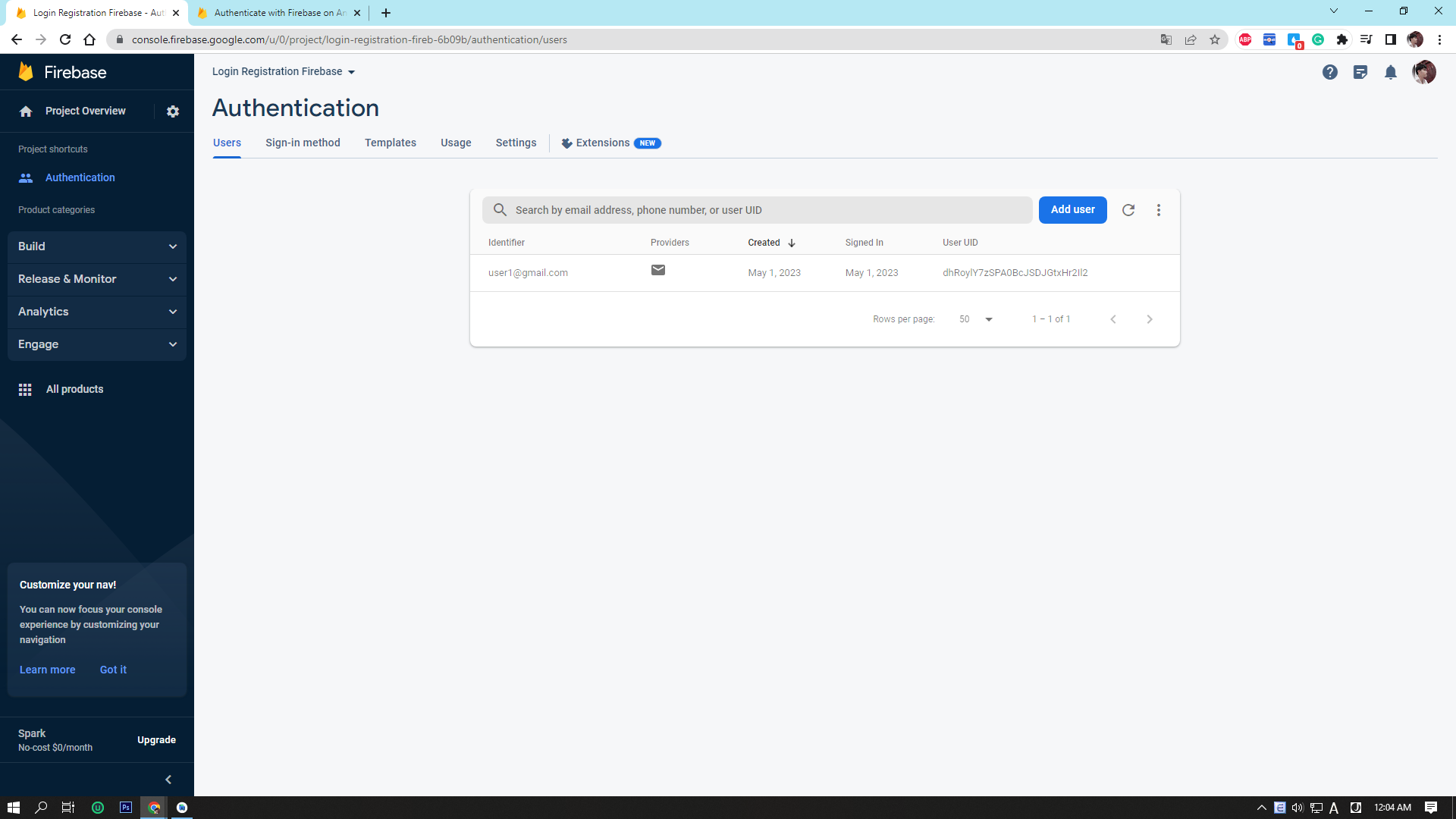Open the Rows per page dropdown
The height and width of the screenshot is (819, 1456).
(974, 319)
